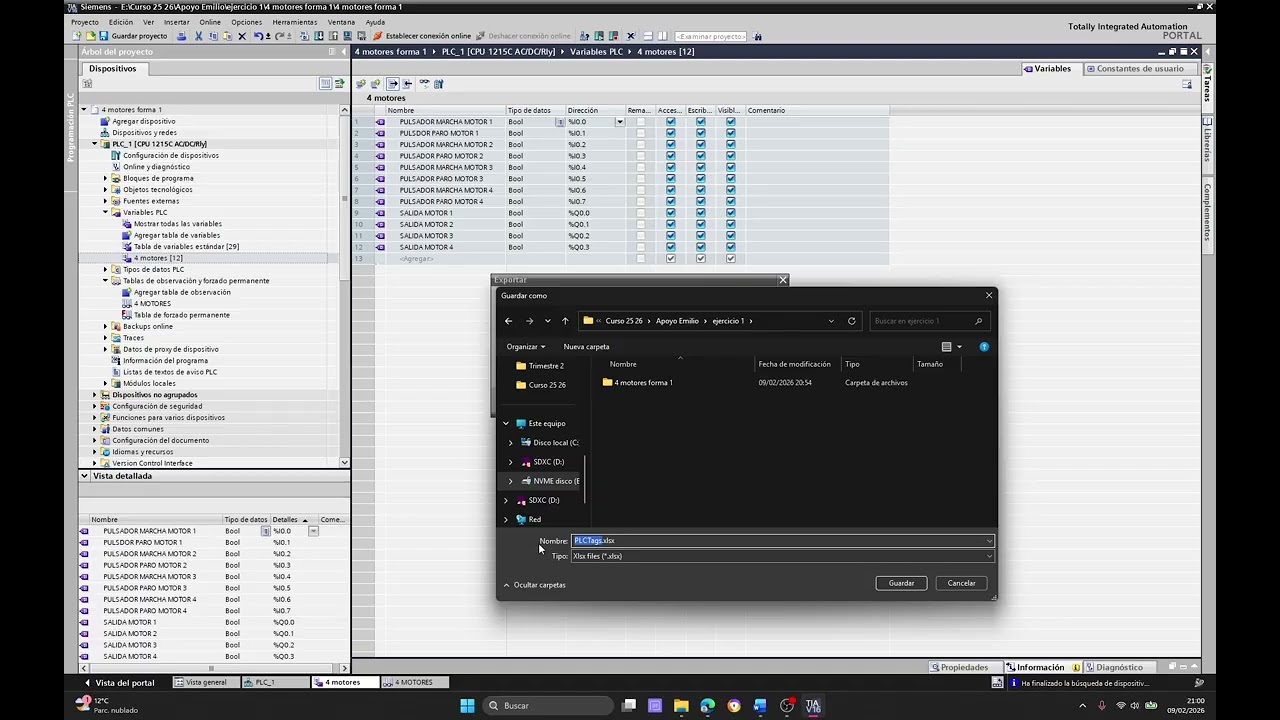This screenshot has height=720, width=1280.
Task: Toggle Escrib checkbox in SALIDA MOTOR 3 row
Action: (701, 236)
